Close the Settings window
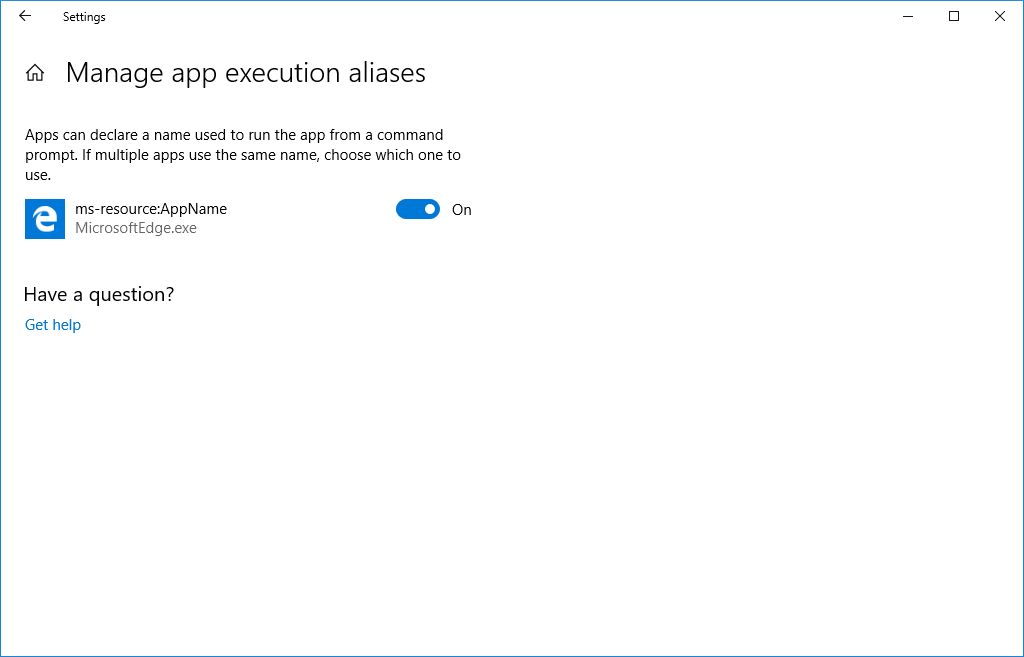Screen dimensions: 1024x657 [1000, 16]
